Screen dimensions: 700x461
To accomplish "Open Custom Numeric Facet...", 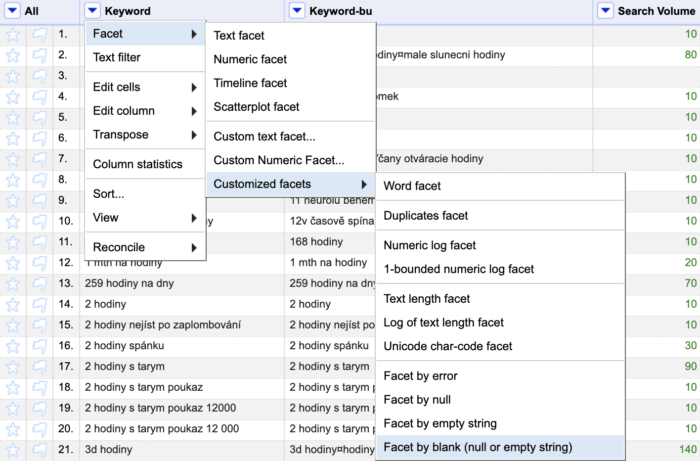I will coord(291,160).
